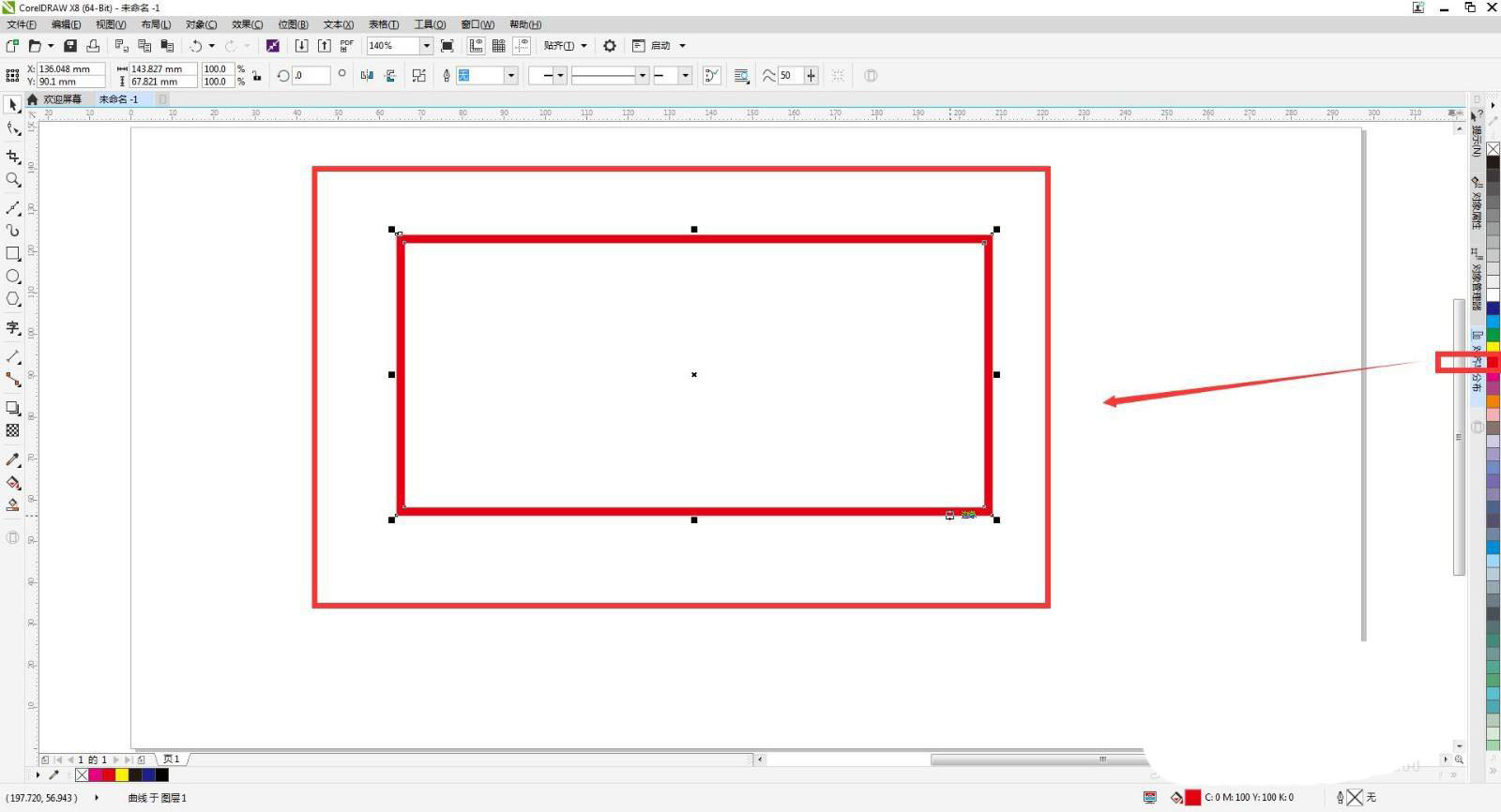This screenshot has height=812, width=1501.
Task: Click the rotation angle input field
Action: tap(311, 75)
